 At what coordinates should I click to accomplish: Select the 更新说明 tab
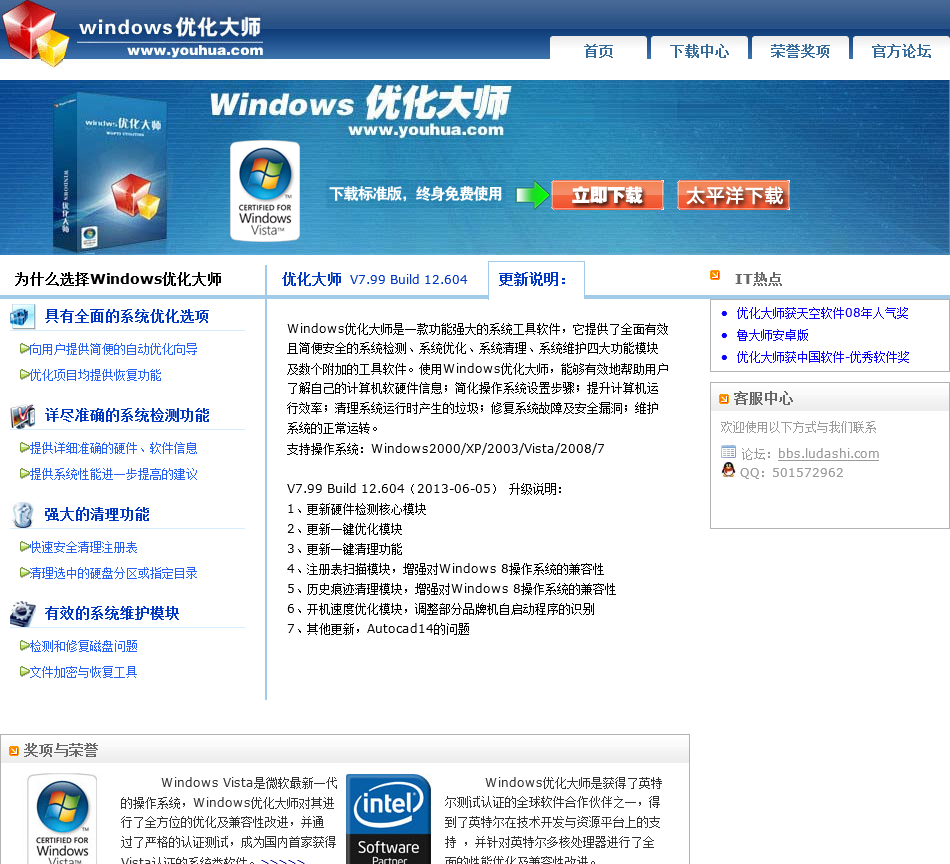536,279
